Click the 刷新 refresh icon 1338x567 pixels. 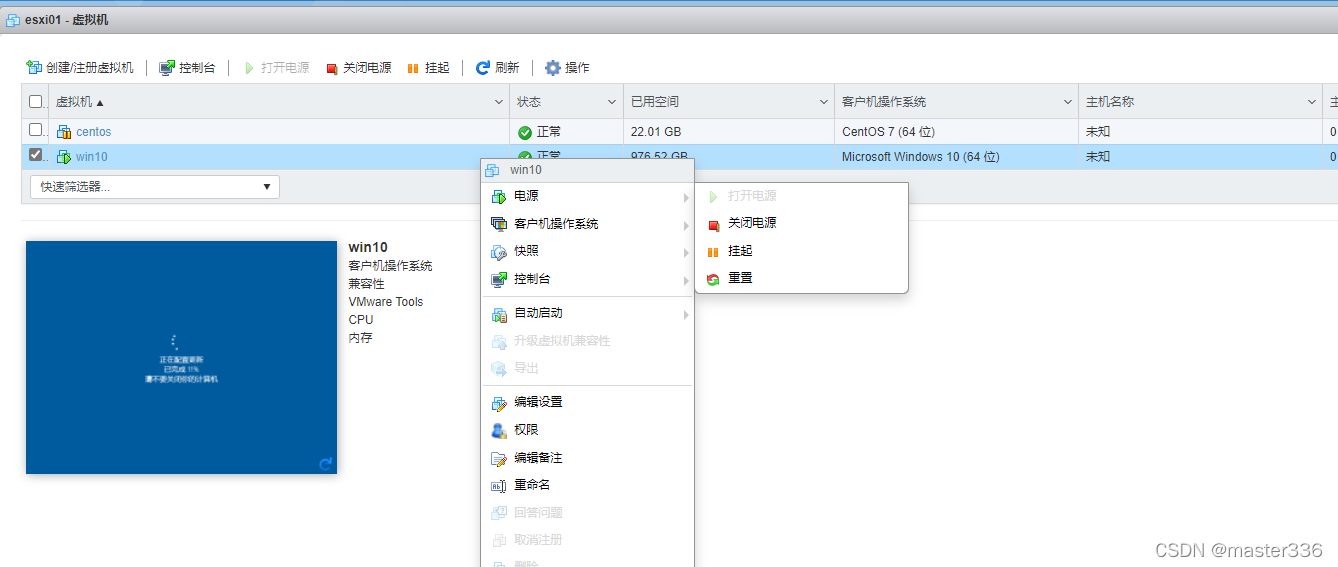(483, 68)
